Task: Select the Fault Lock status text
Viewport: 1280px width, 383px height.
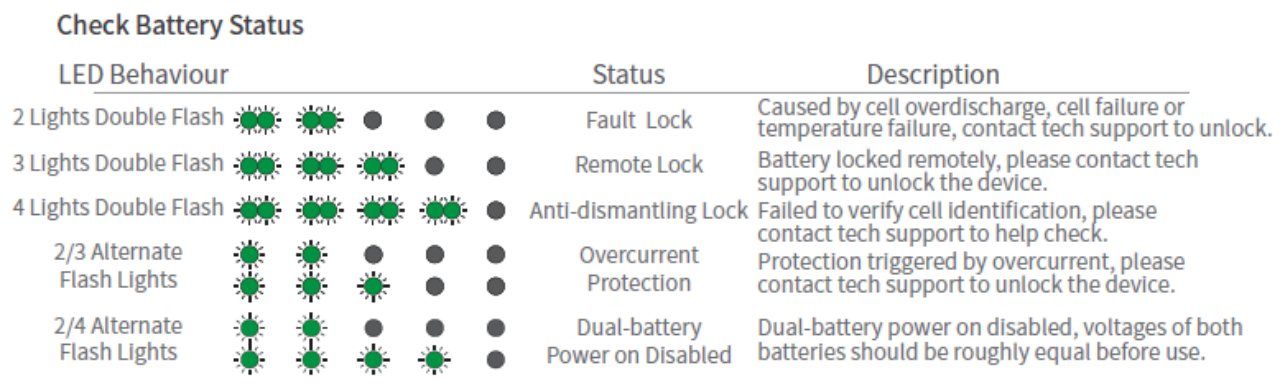Action: tap(639, 121)
